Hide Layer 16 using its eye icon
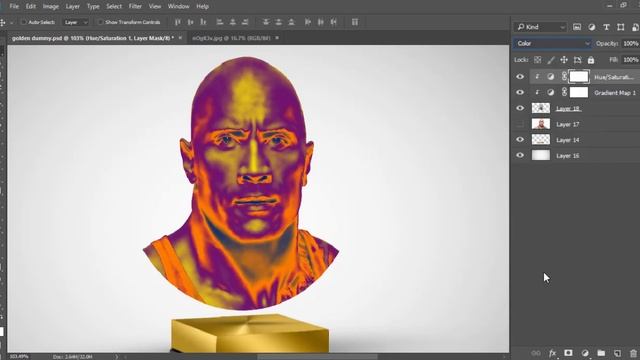The image size is (640, 360). [x=520, y=155]
